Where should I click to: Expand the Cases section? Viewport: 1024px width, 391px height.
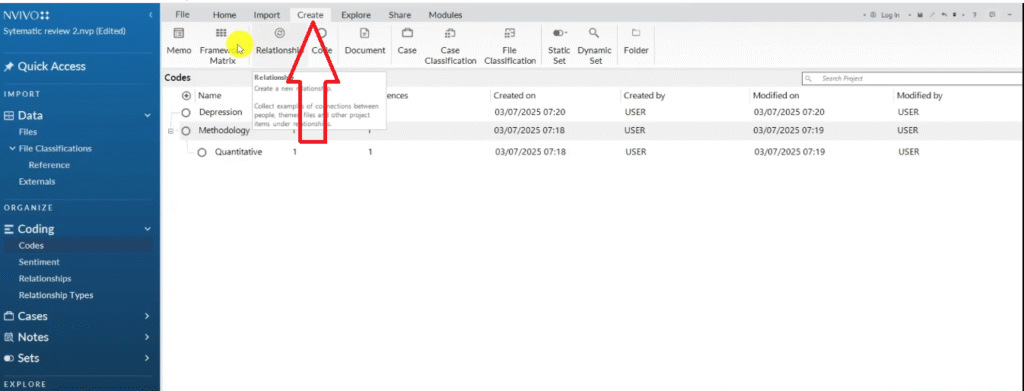click(148, 316)
